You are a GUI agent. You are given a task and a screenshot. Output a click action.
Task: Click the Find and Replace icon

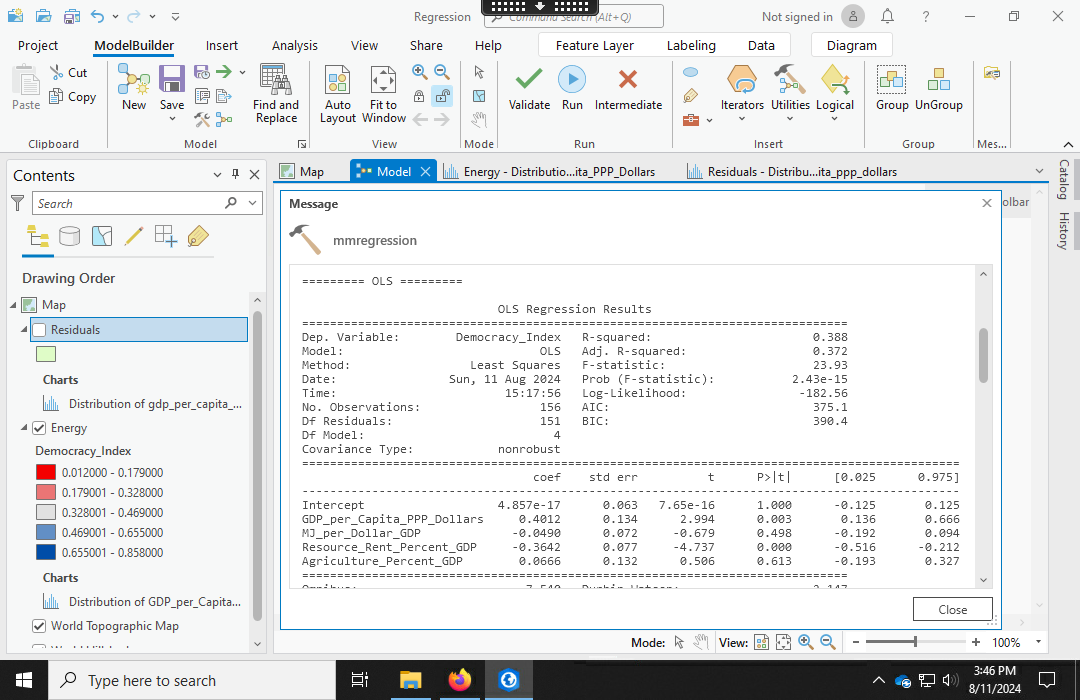[275, 93]
